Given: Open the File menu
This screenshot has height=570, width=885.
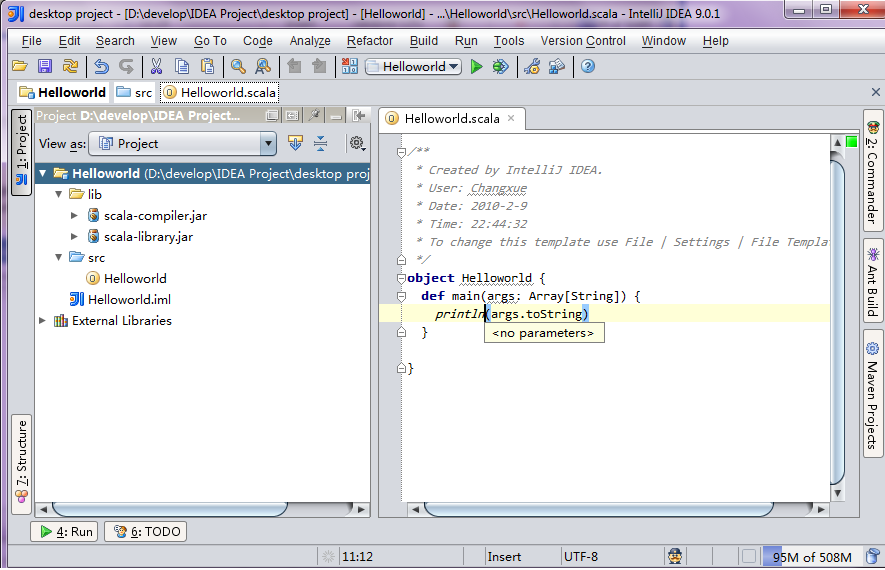Looking at the screenshot, I should tap(32, 41).
